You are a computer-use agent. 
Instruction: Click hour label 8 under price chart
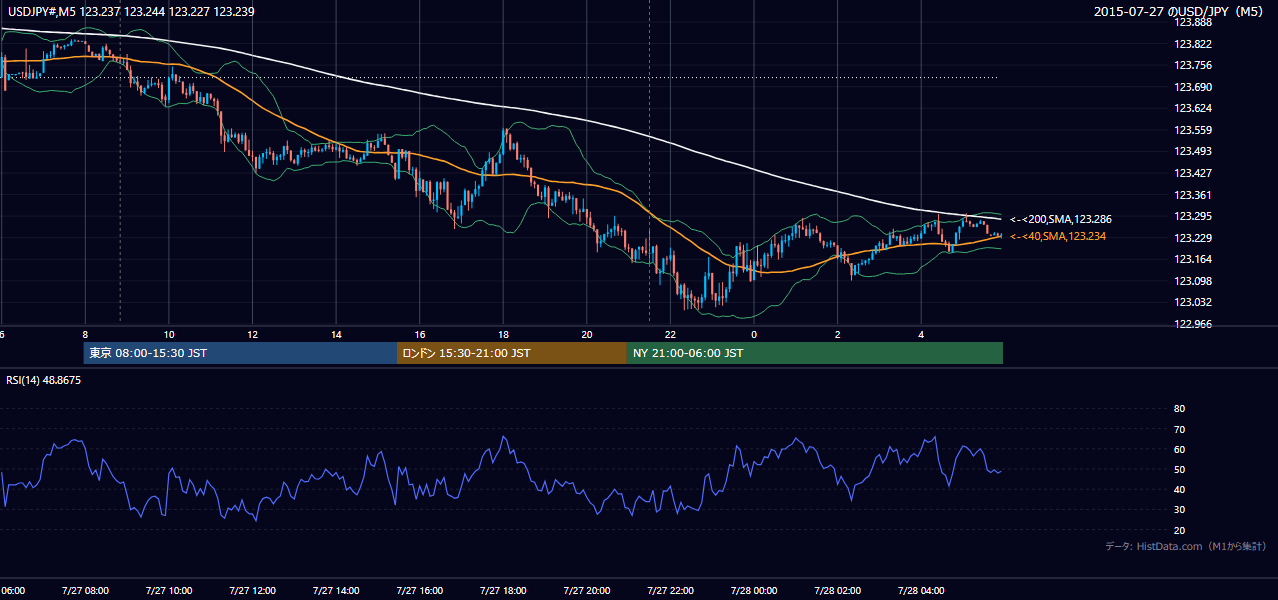85,335
